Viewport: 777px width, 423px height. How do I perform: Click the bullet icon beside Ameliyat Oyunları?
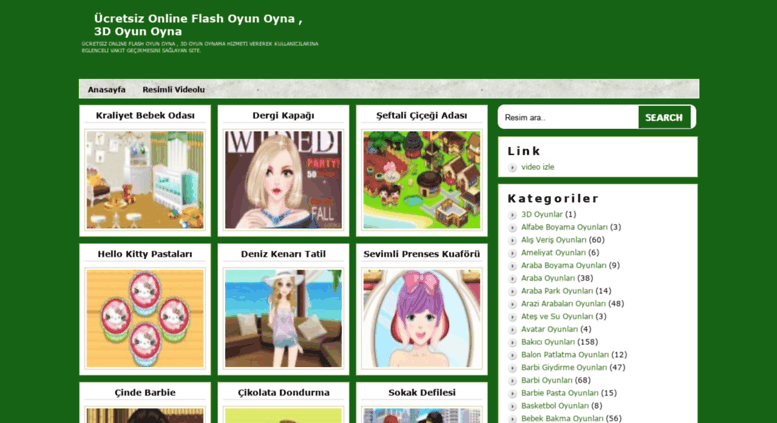(x=512, y=253)
